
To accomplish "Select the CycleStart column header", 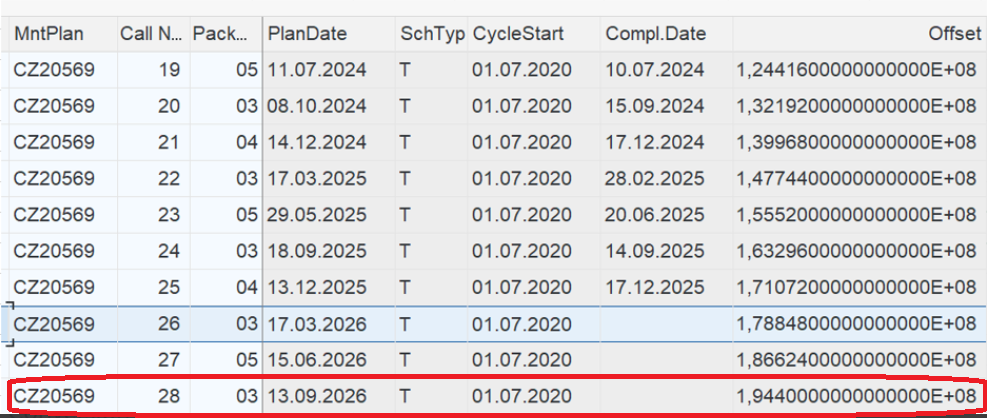I will tap(518, 34).
